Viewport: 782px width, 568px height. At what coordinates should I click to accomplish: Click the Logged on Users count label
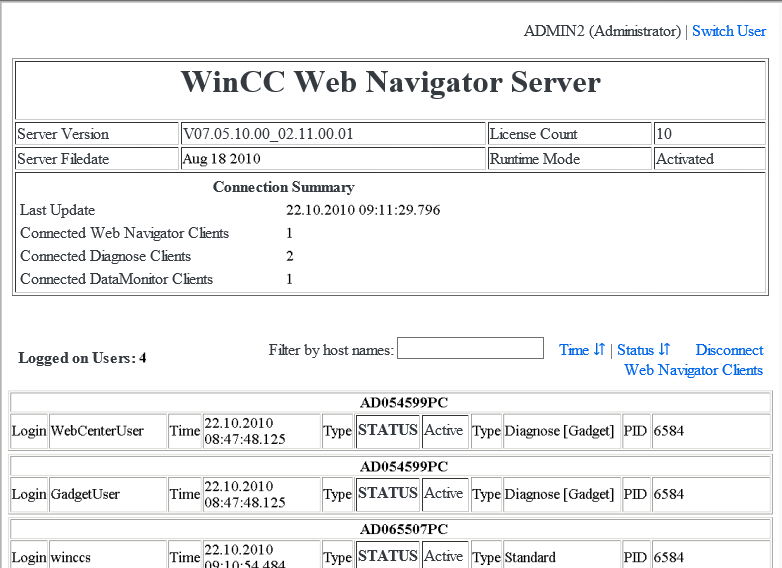pos(82,358)
